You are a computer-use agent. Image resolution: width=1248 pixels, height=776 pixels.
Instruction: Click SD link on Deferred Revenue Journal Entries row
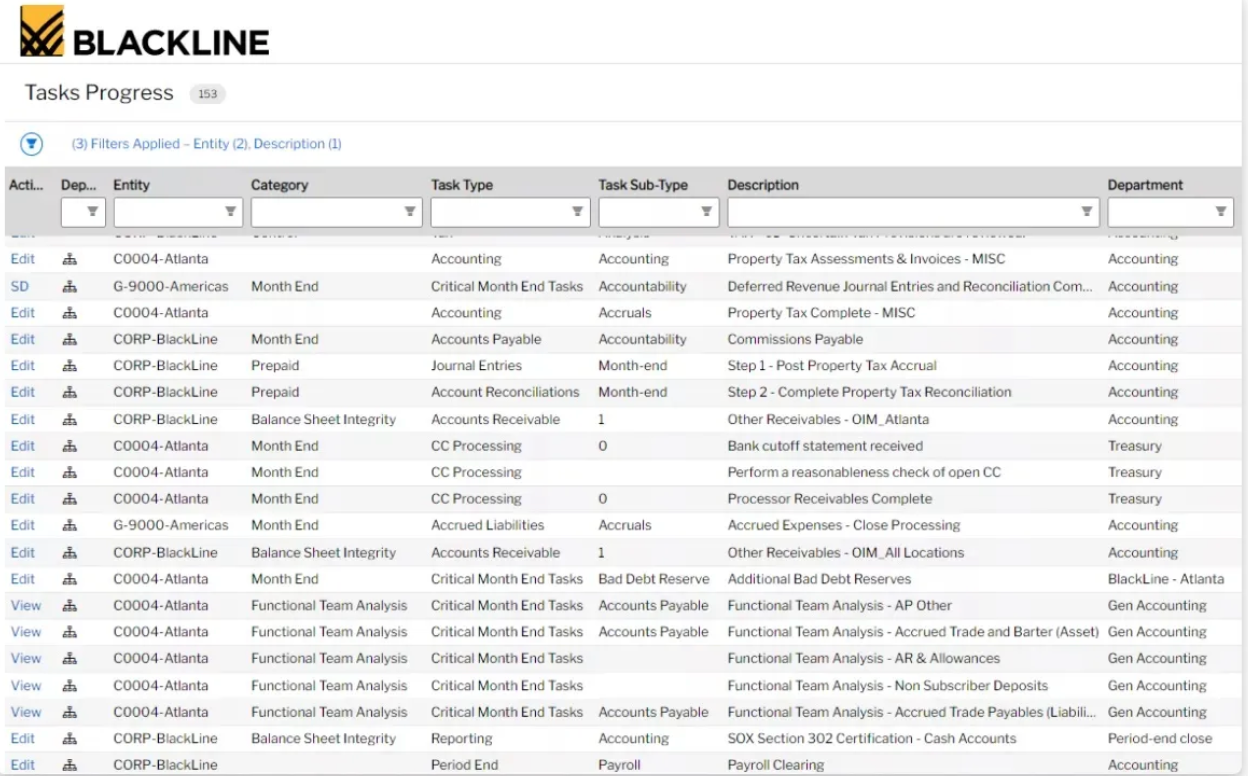point(20,286)
